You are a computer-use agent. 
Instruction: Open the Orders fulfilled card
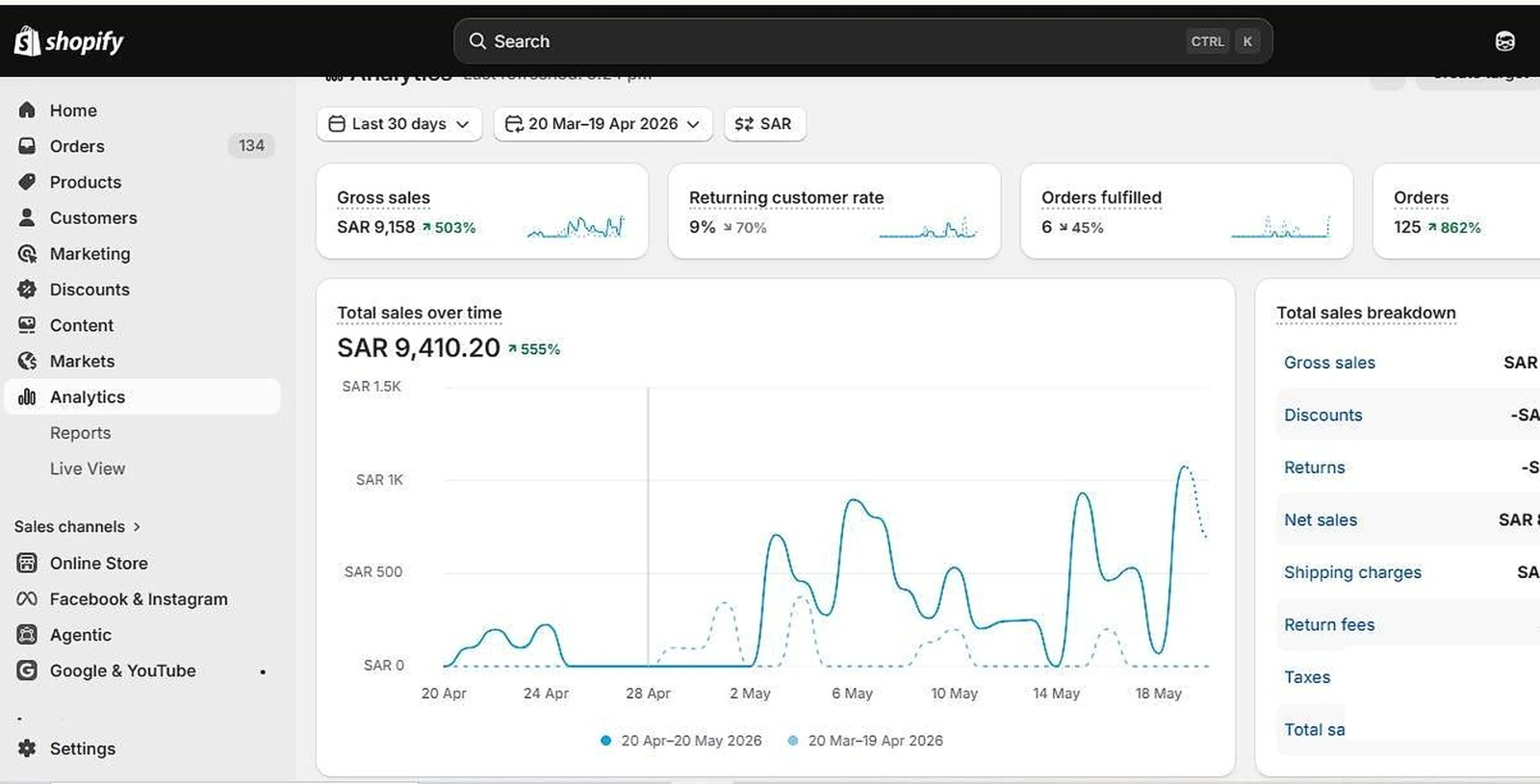(x=1187, y=211)
